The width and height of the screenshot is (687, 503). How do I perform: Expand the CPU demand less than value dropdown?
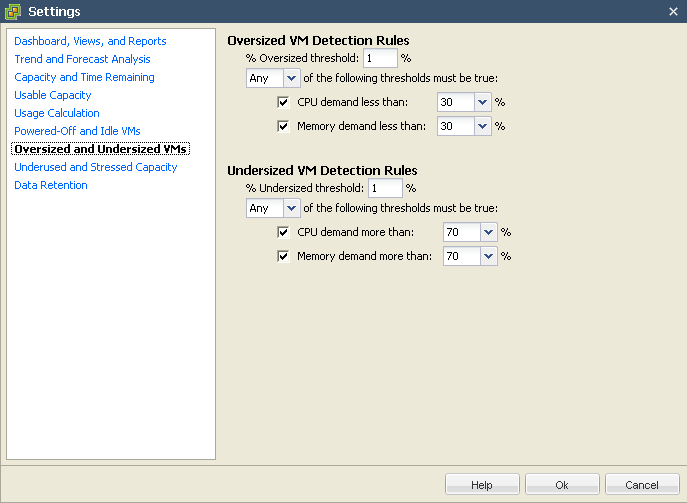click(x=482, y=102)
